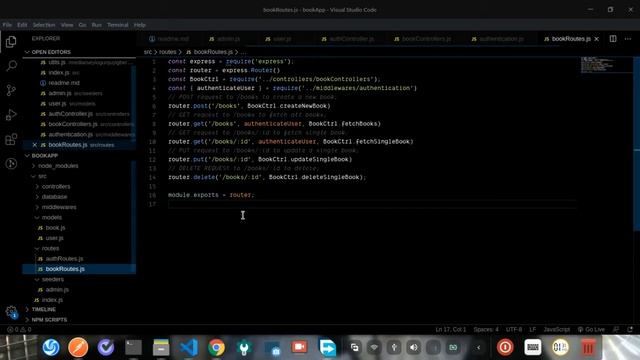Open the Edit menu
This screenshot has height=360, width=640.
(x=22, y=25)
